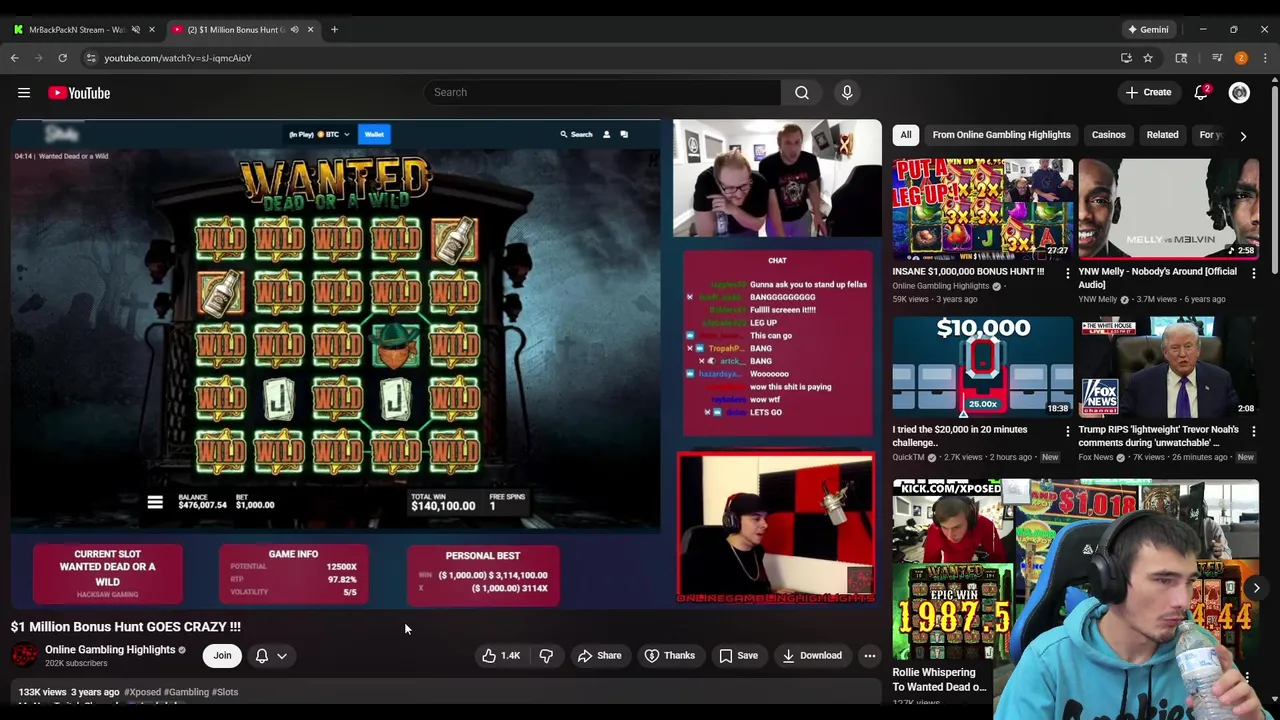Unmute the MrBackPackN Stream tab

click(x=136, y=29)
